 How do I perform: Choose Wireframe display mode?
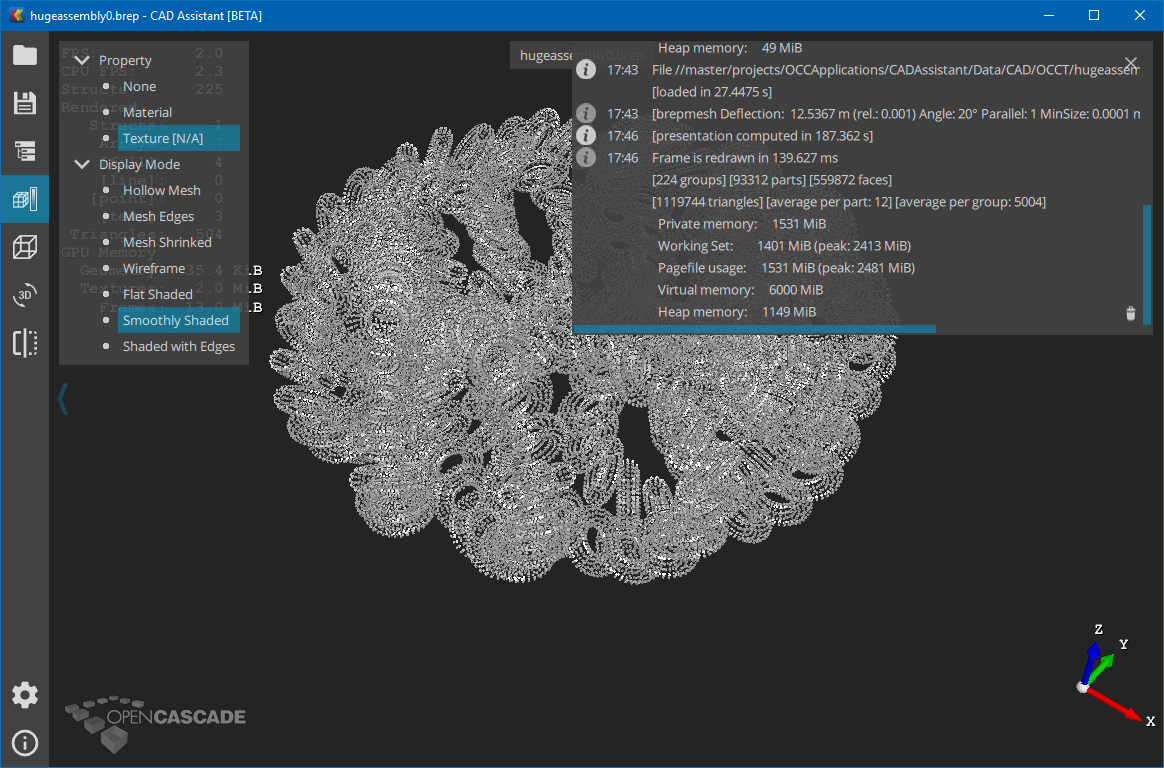[153, 269]
